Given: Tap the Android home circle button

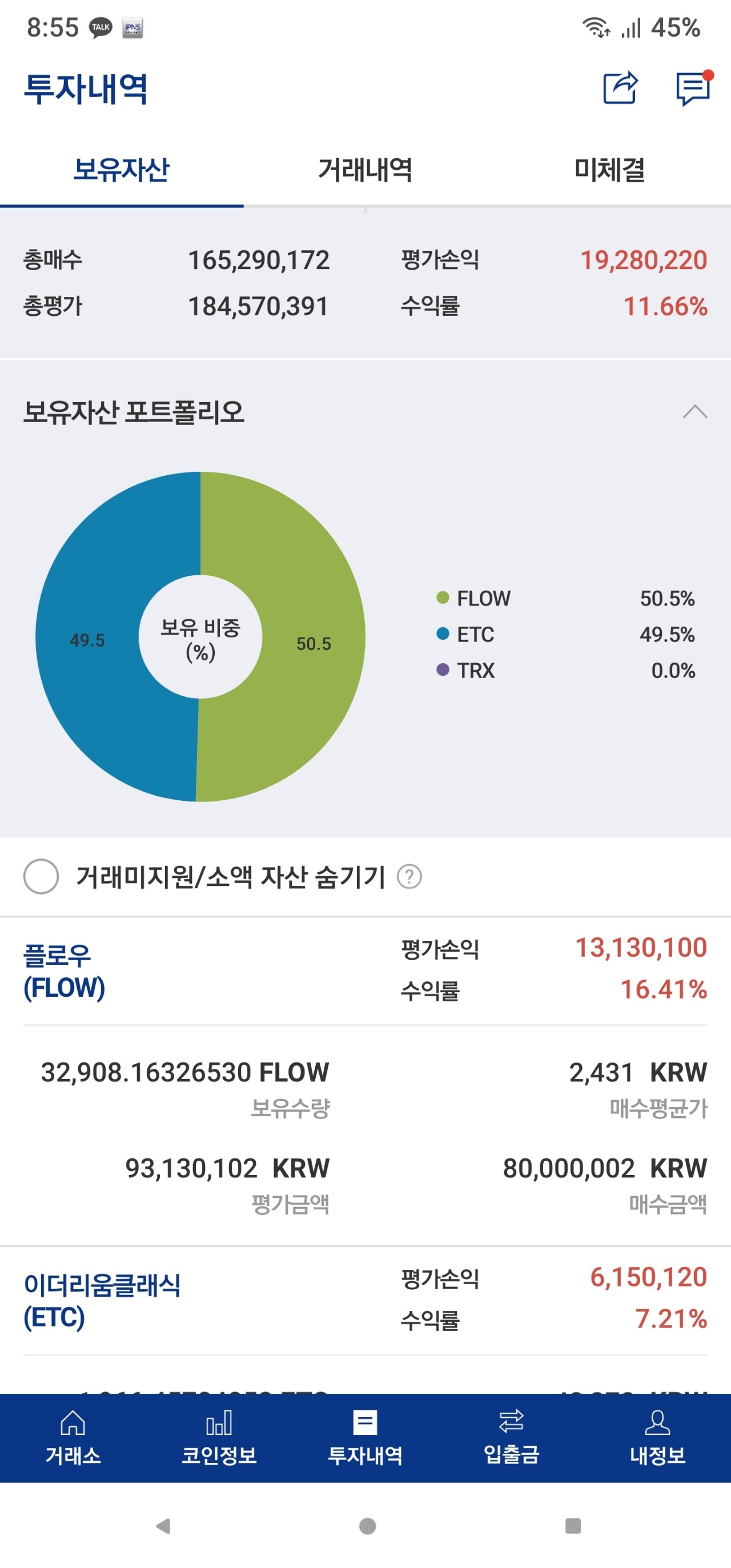Looking at the screenshot, I should (367, 1526).
